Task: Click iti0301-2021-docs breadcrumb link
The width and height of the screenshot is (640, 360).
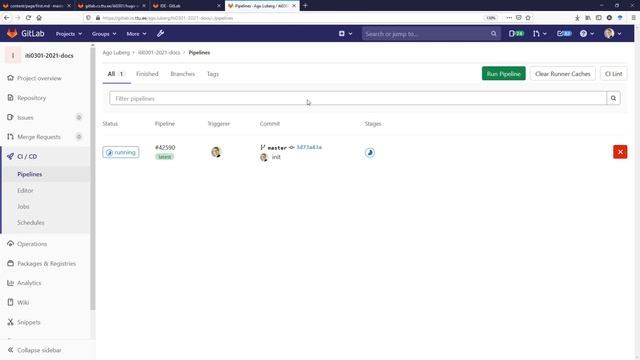Action: [x=159, y=53]
